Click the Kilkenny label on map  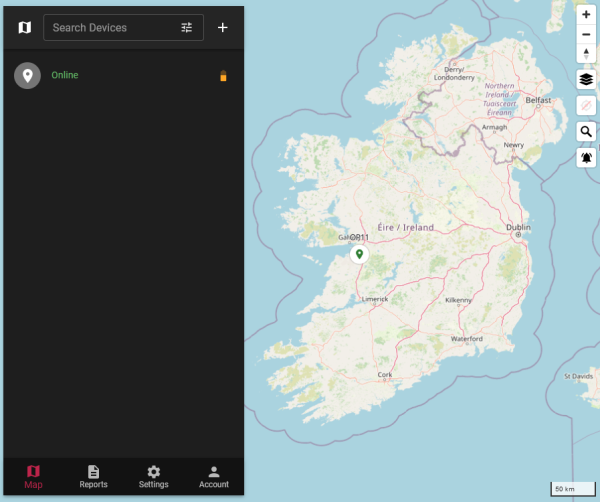coord(458,300)
